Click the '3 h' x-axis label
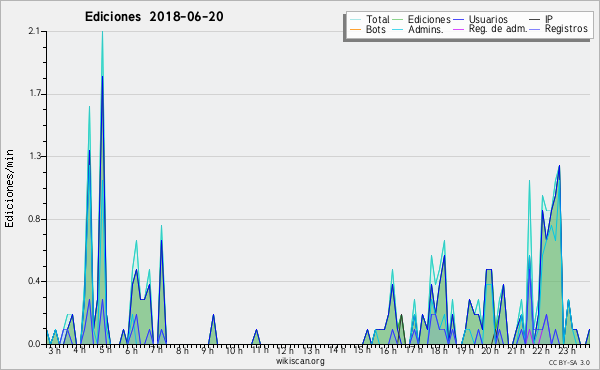 pyautogui.click(x=55, y=350)
